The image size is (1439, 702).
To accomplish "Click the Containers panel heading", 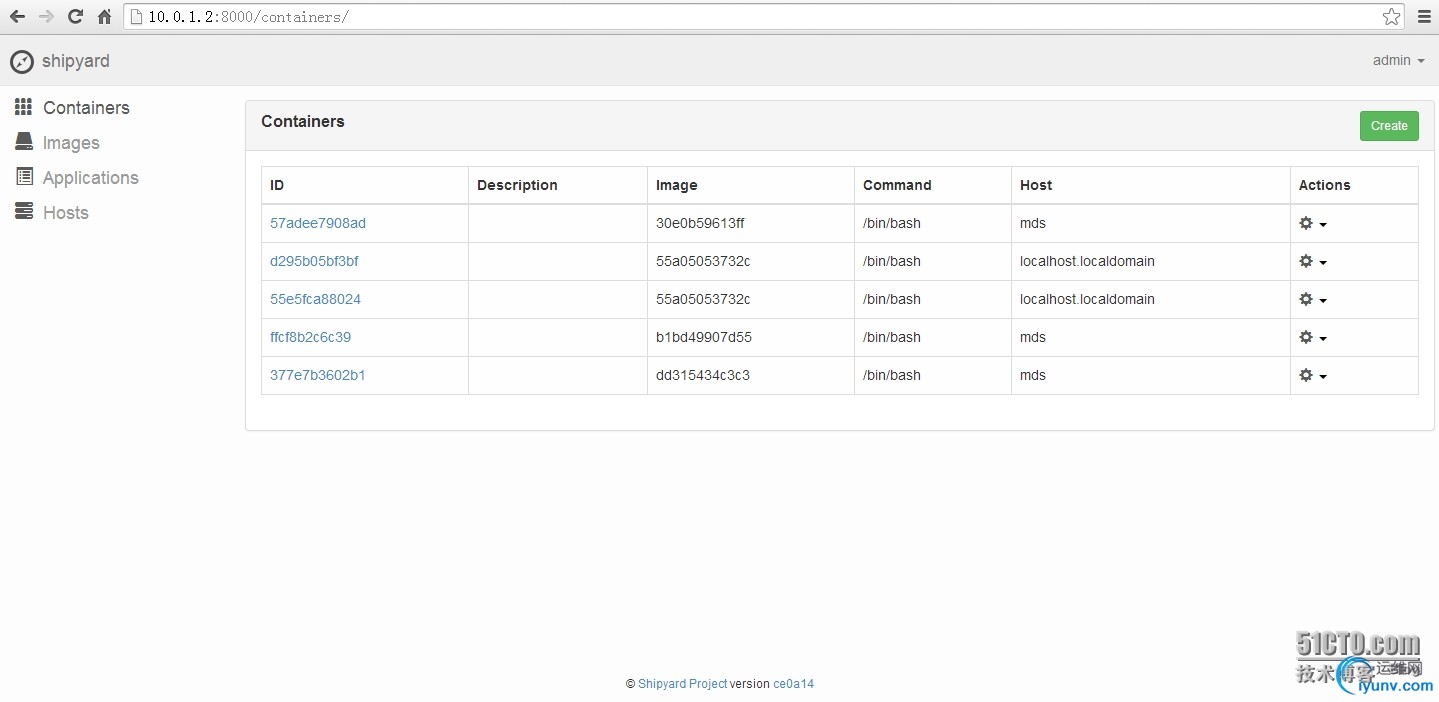I will [303, 121].
